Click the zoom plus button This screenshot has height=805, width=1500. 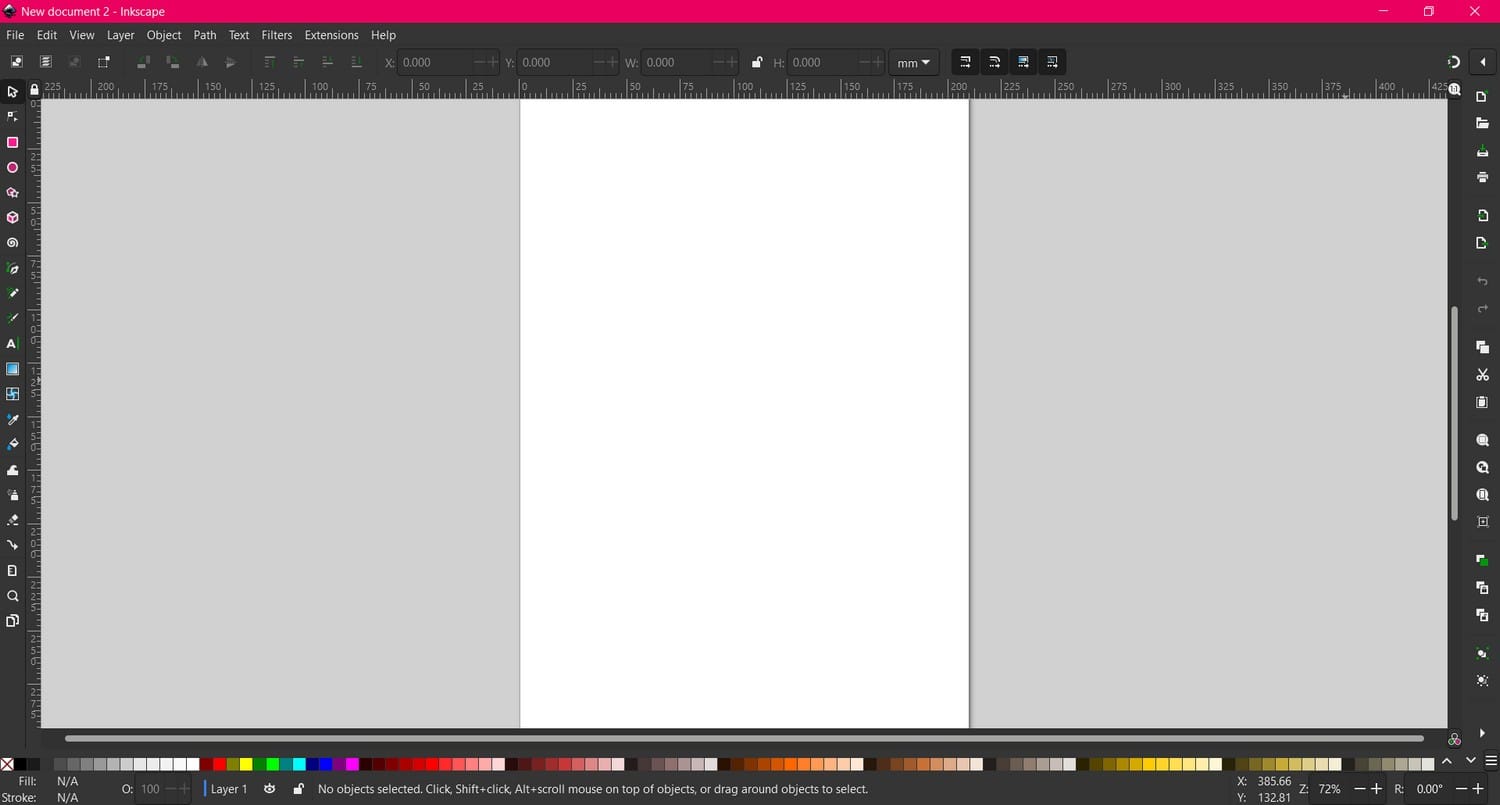tap(1377, 789)
